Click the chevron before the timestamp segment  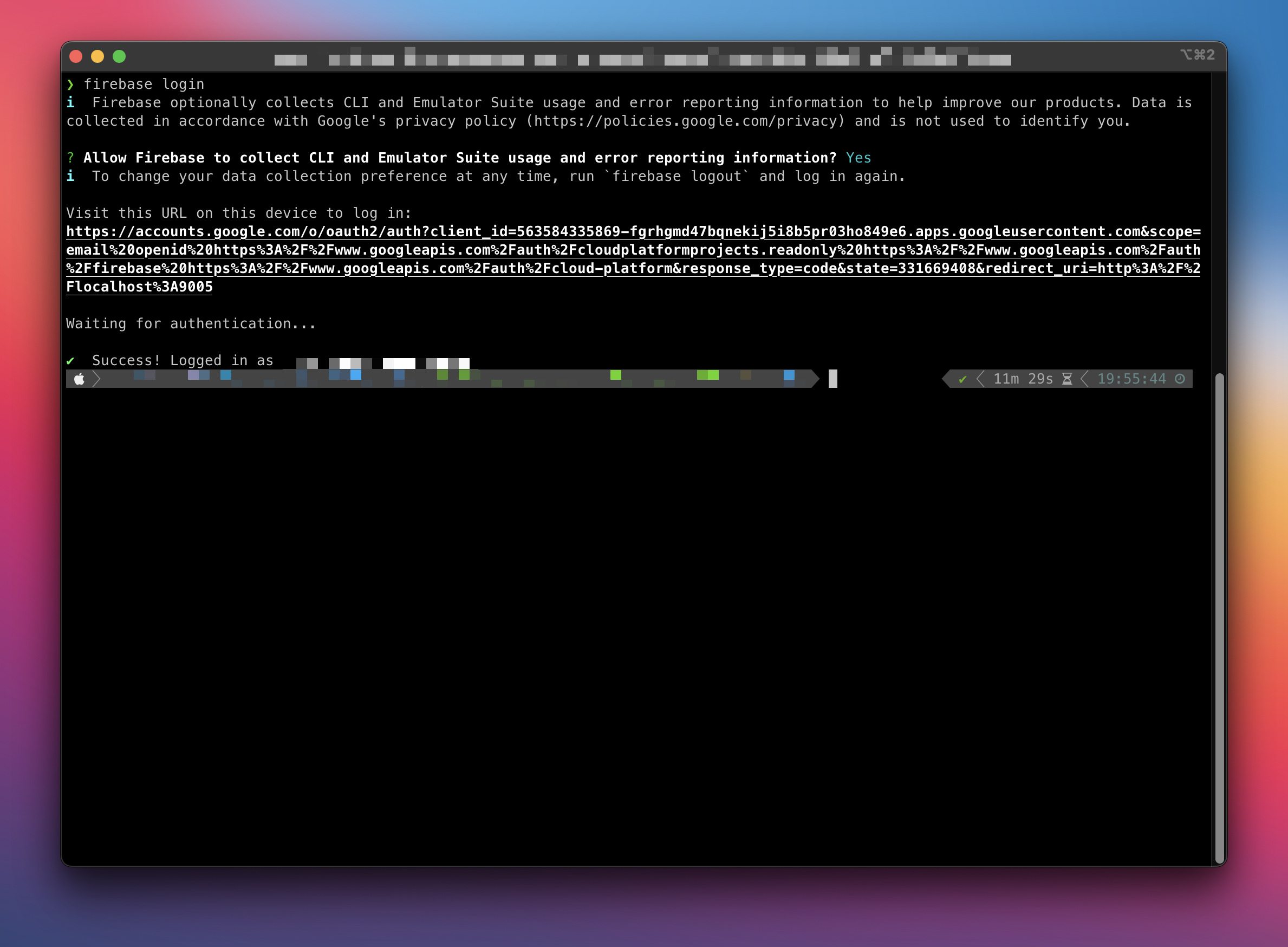1084,378
